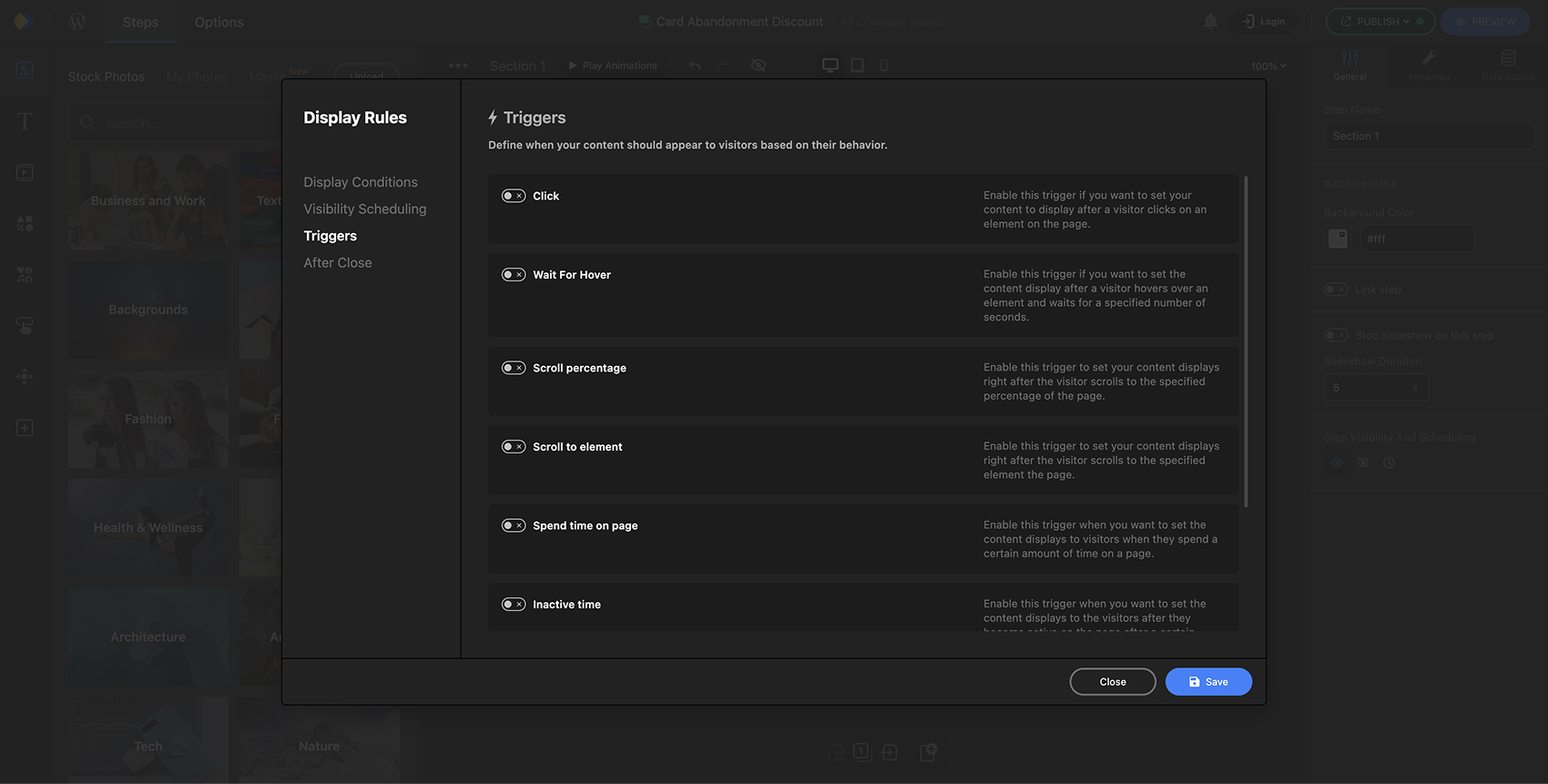The width and height of the screenshot is (1548, 784).
Task: Open the General settings tab
Action: pyautogui.click(x=1349, y=66)
